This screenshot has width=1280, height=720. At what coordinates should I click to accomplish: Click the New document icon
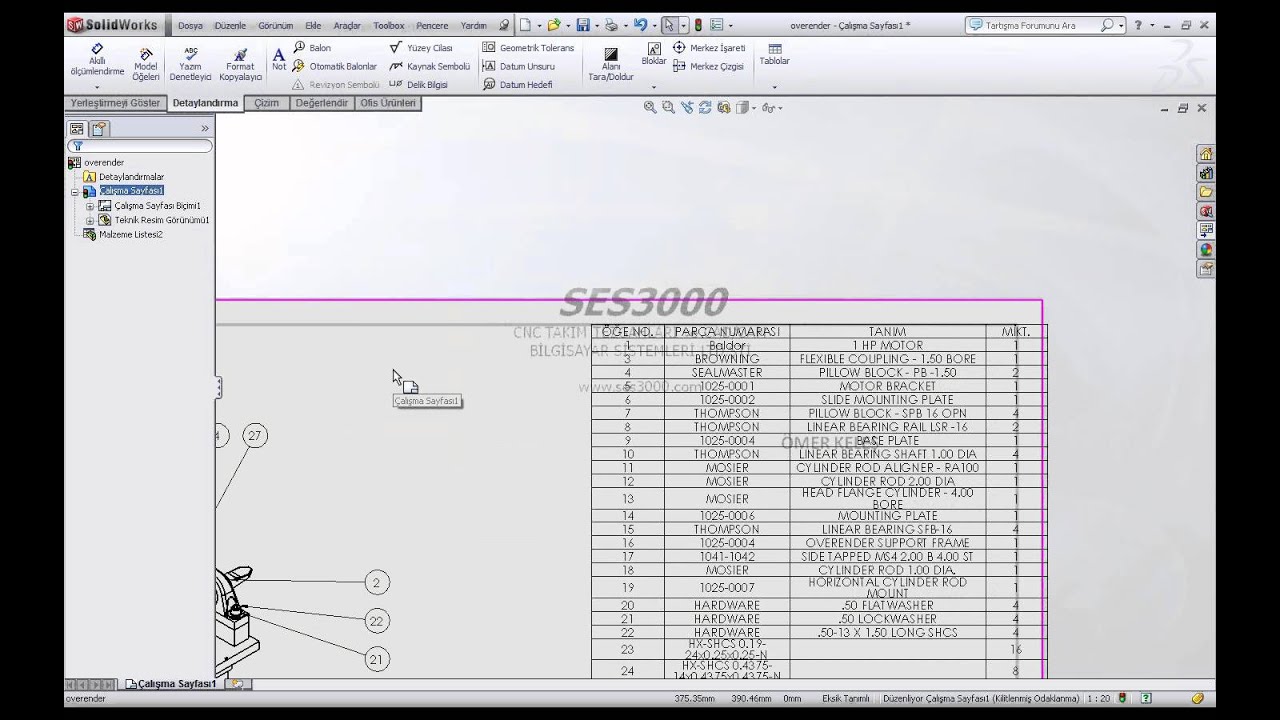tap(525, 25)
